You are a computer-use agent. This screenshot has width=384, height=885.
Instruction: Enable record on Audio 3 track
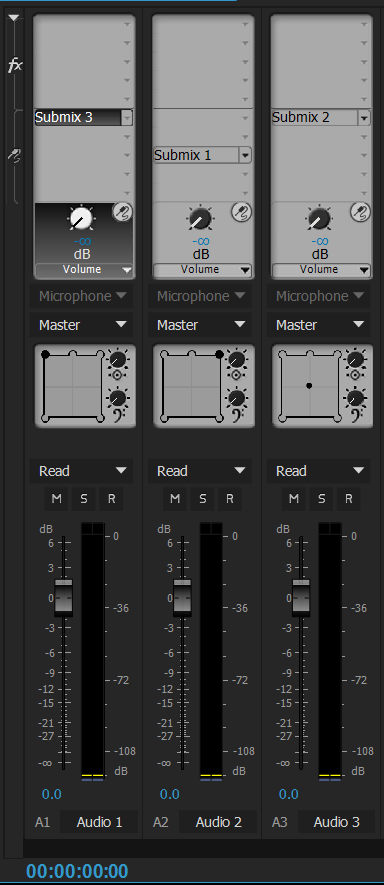tap(348, 499)
